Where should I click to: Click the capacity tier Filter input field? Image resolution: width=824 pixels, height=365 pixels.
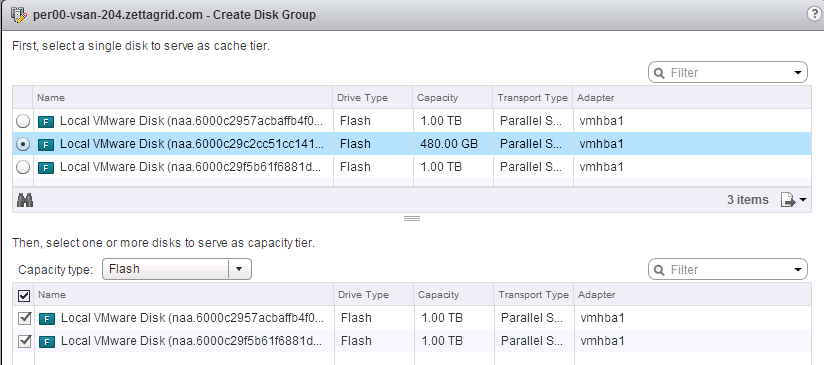click(728, 270)
